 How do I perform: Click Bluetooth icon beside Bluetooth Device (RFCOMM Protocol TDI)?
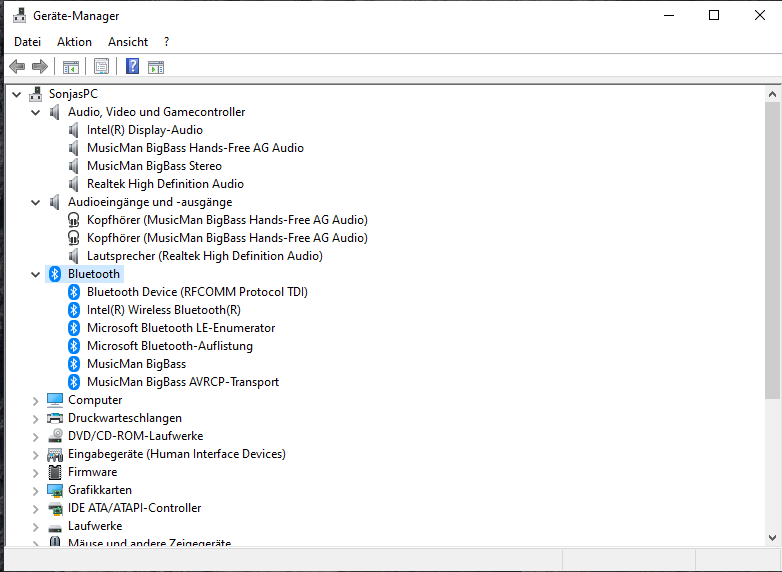tap(74, 292)
